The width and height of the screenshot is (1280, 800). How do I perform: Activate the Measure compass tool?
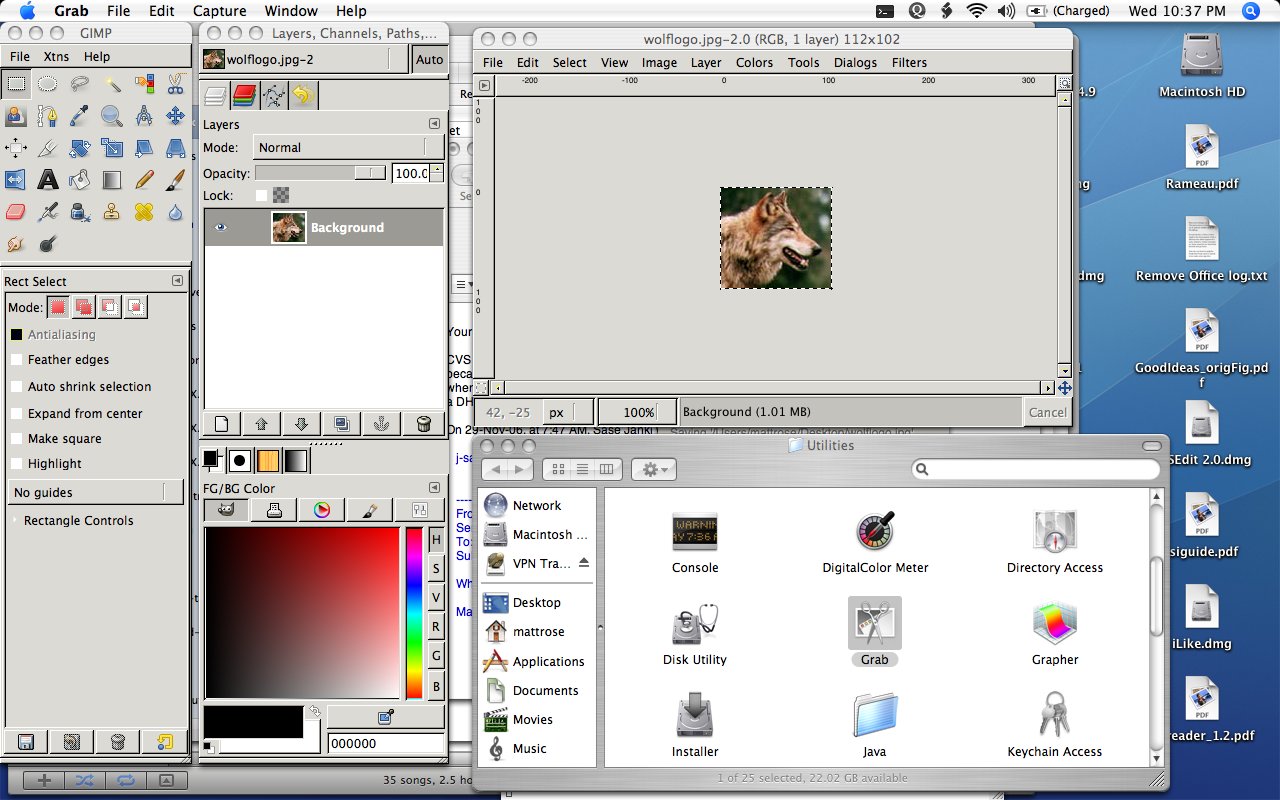[x=144, y=116]
